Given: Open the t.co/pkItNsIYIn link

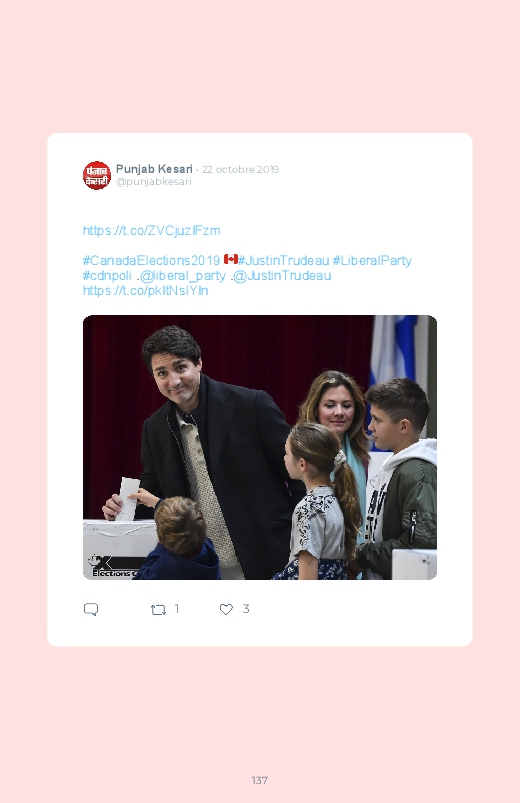Looking at the screenshot, I should coord(145,291).
